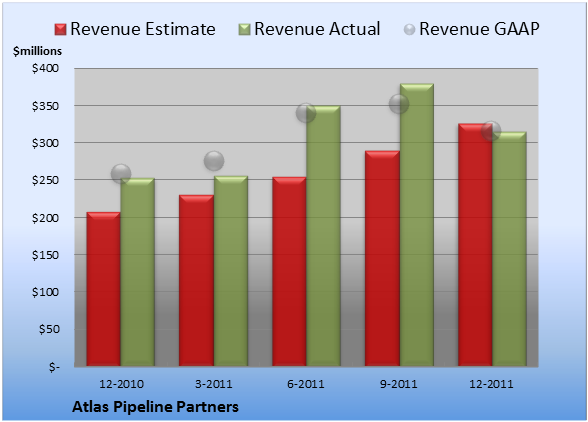Click the '9-2011' x-axis label
The width and height of the screenshot is (588, 422).
pyautogui.click(x=399, y=384)
